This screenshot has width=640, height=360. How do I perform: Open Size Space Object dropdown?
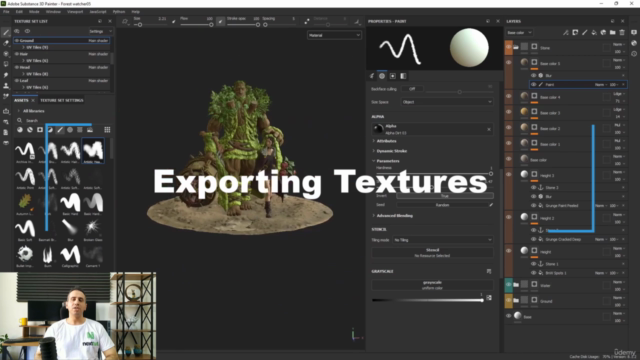pos(447,102)
